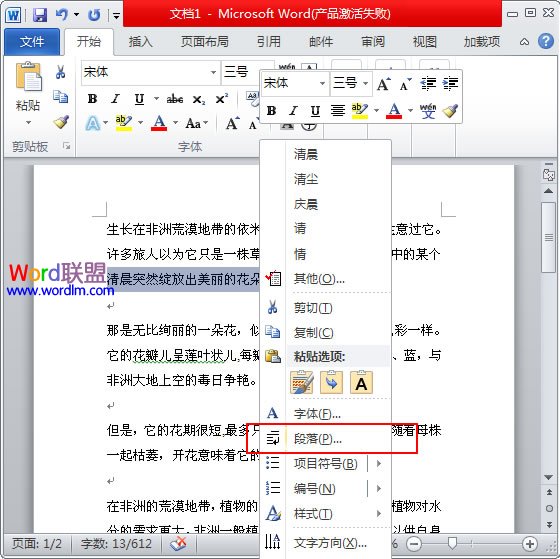Image resolution: width=560 pixels, height=559 pixels.
Task: Toggle superscript X² button
Action: click(221, 99)
